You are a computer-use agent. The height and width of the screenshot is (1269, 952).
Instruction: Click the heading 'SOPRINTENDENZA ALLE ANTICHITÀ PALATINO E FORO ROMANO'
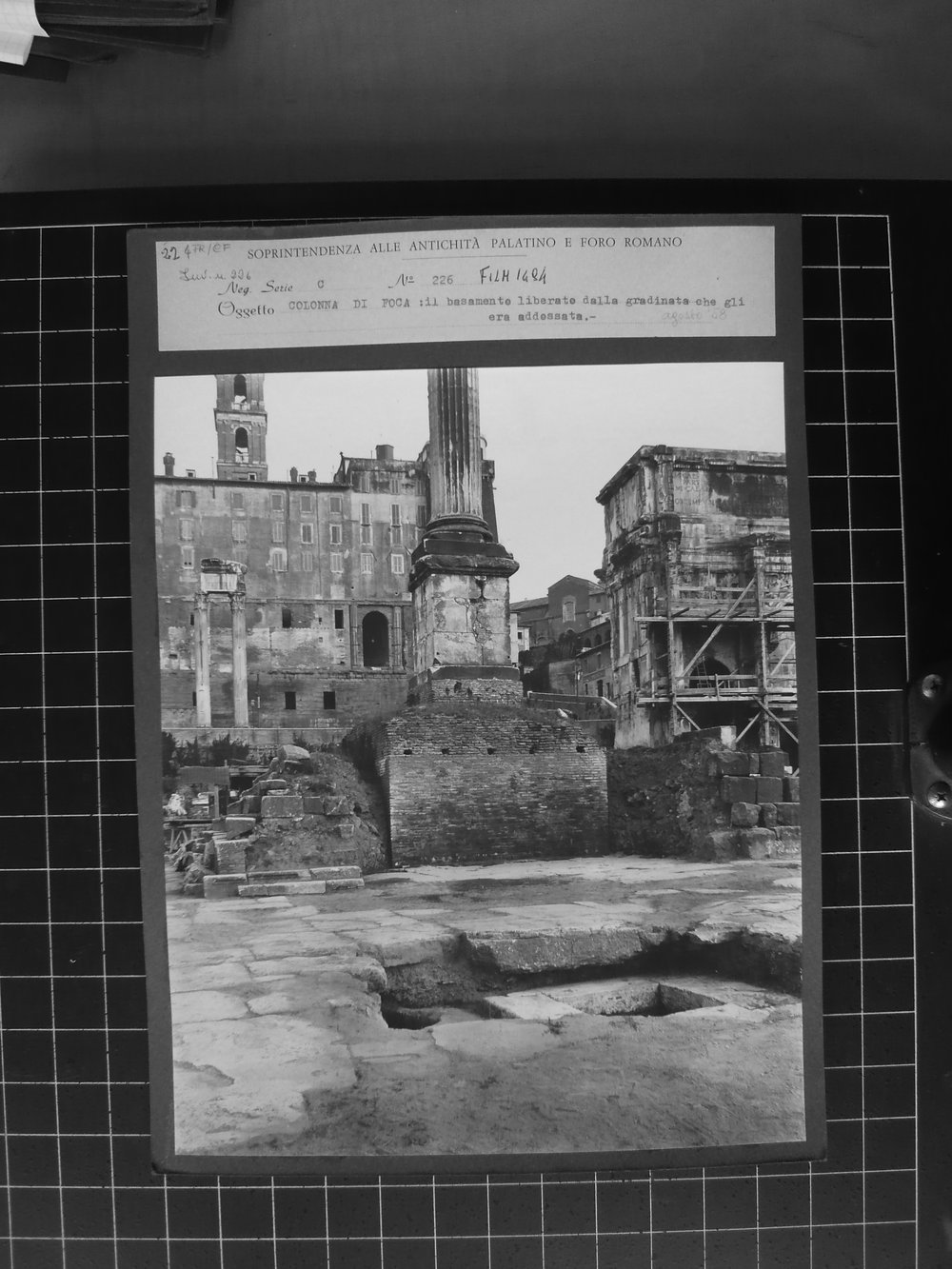465,246
